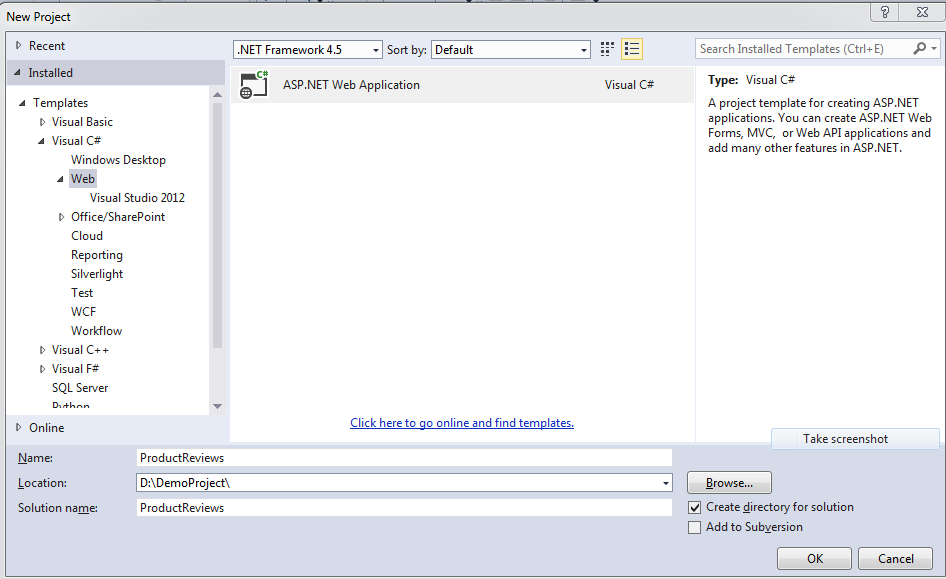Select the Visual C++ label
The width and height of the screenshot is (946, 579).
[x=80, y=350]
